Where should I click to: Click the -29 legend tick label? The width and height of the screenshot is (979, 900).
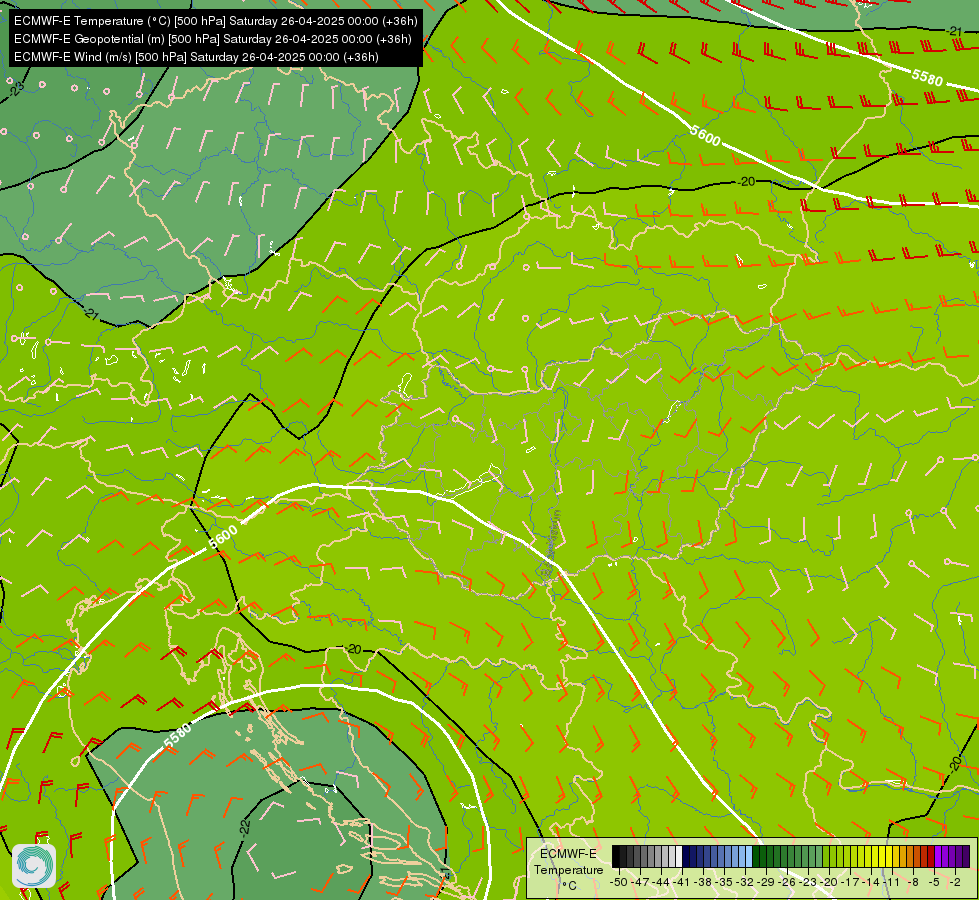765,882
